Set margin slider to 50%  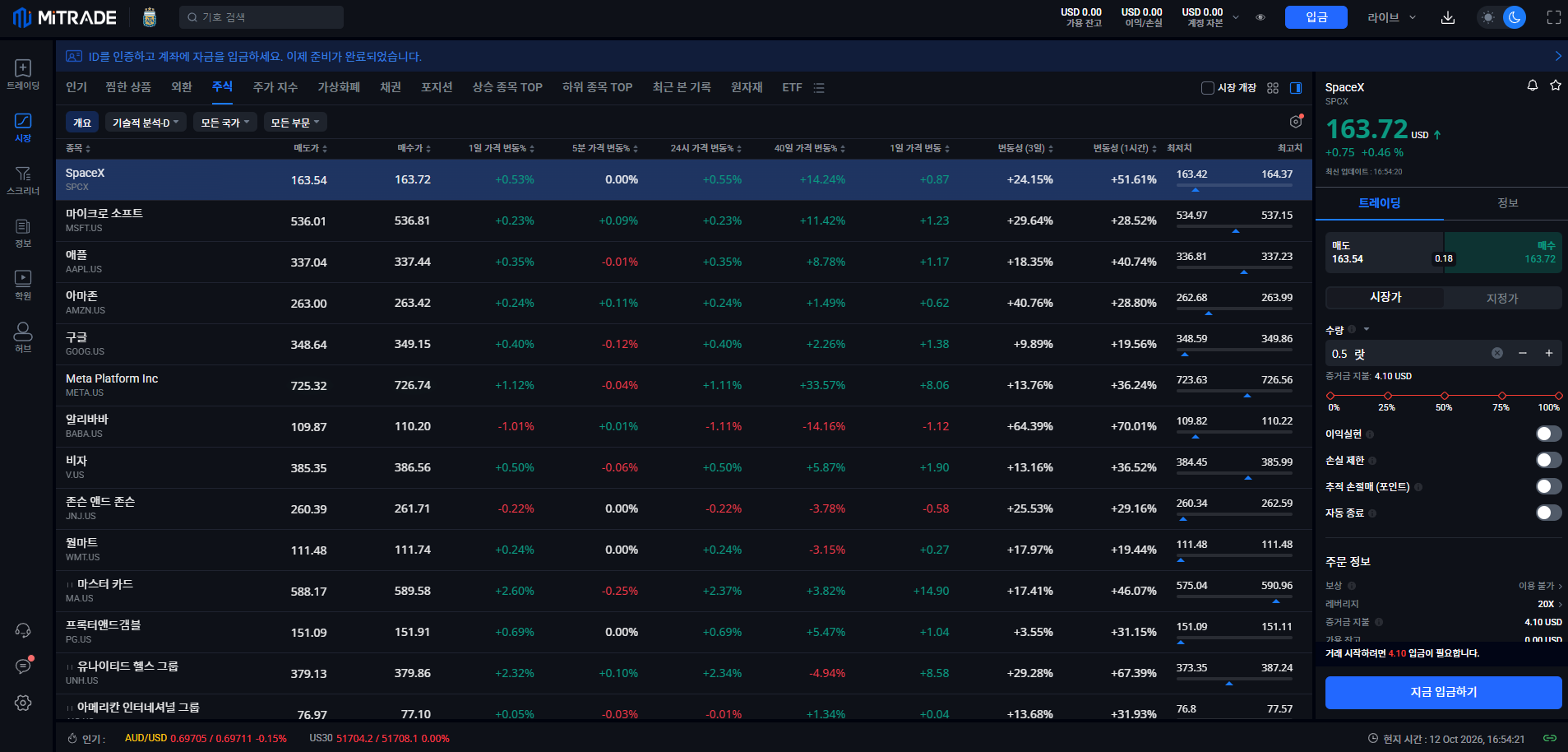click(x=1445, y=396)
